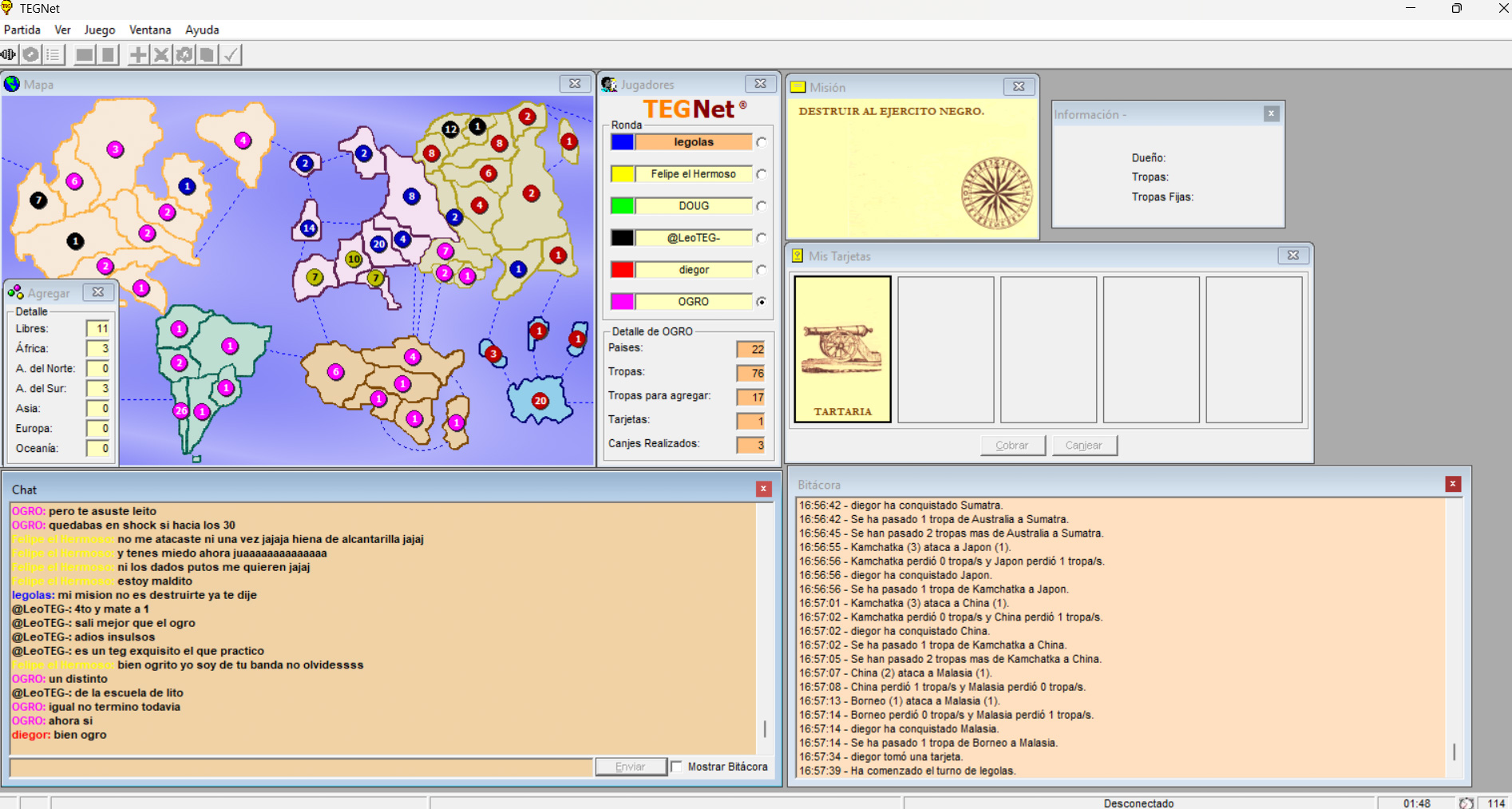
Task: Open the Partida menu
Action: tap(22, 30)
